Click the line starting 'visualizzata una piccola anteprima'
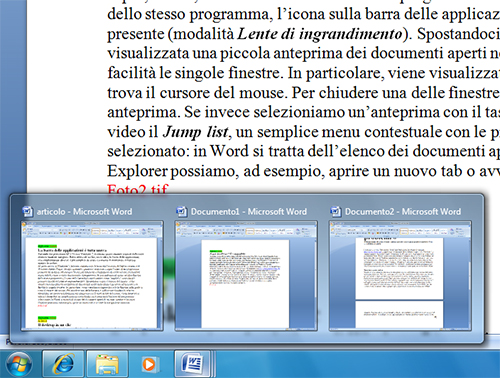Screen dimensions: 500x378 click(303, 53)
